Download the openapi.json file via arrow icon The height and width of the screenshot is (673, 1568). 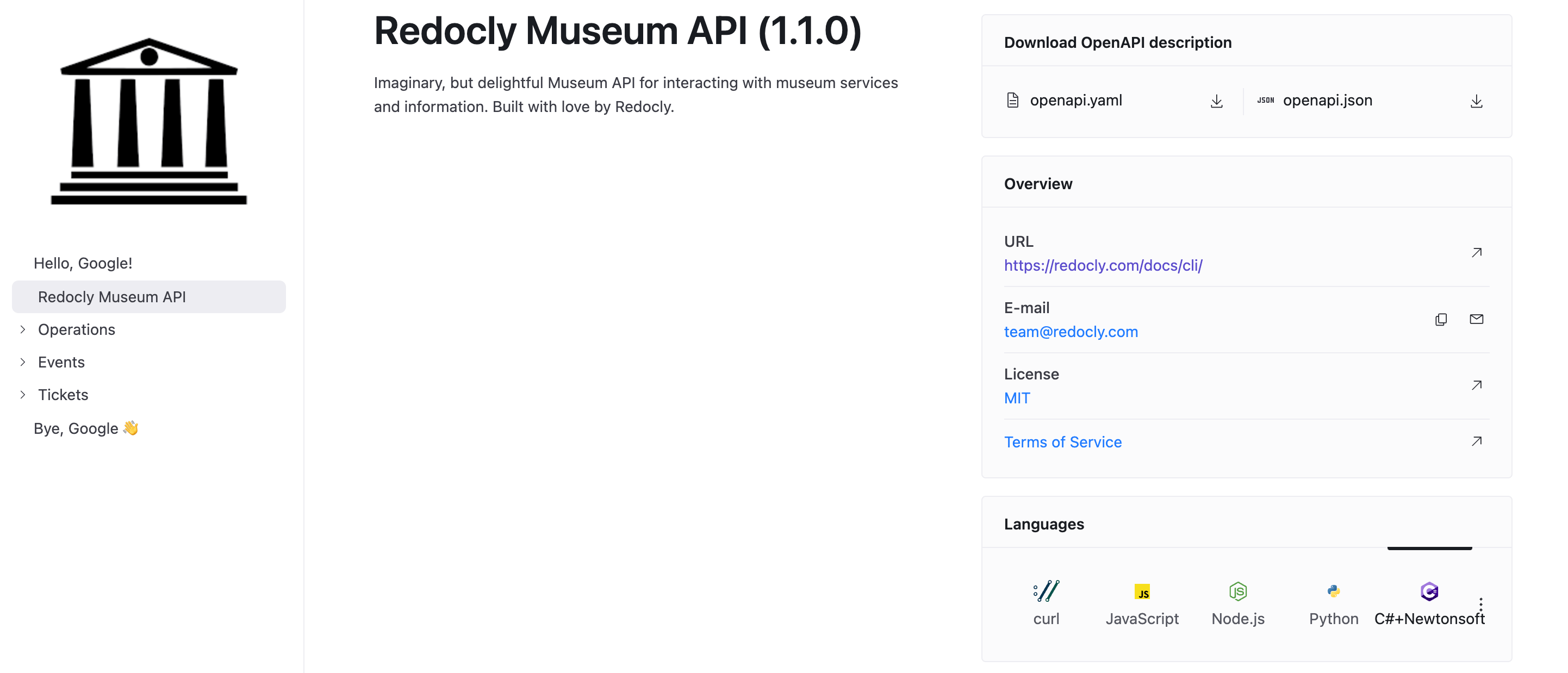click(x=1476, y=101)
